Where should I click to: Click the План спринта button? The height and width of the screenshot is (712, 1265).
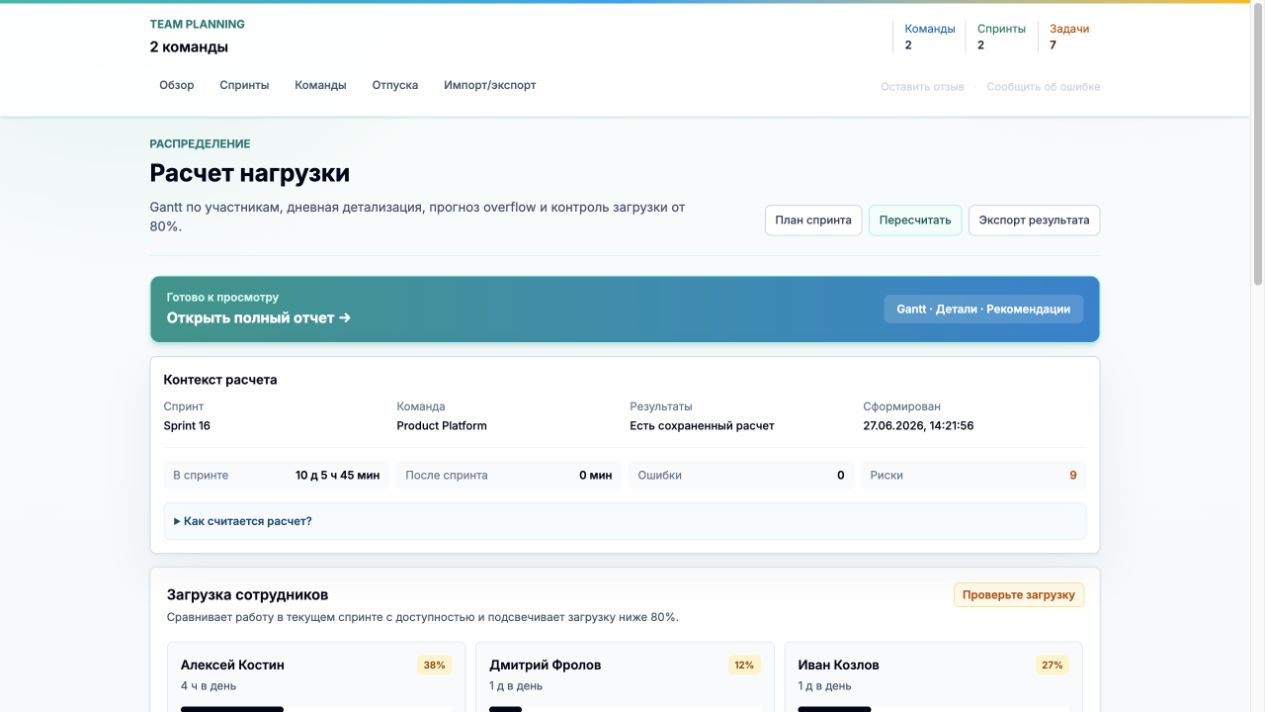click(x=813, y=220)
